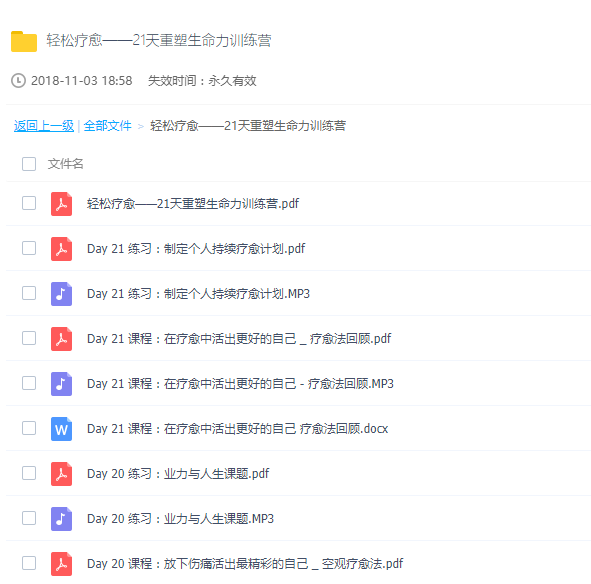Viewport: 591px width, 584px height.
Task: Click PDF icon of Day 20 课程 空观疗愈法.pdf
Action: click(61, 564)
